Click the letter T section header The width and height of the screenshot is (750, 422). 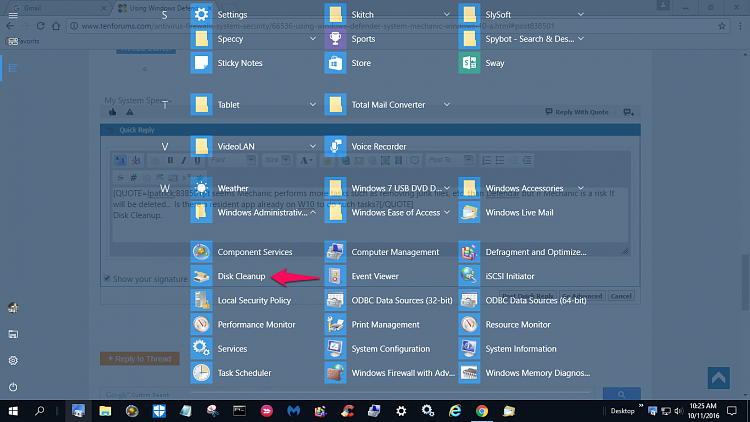tap(165, 104)
